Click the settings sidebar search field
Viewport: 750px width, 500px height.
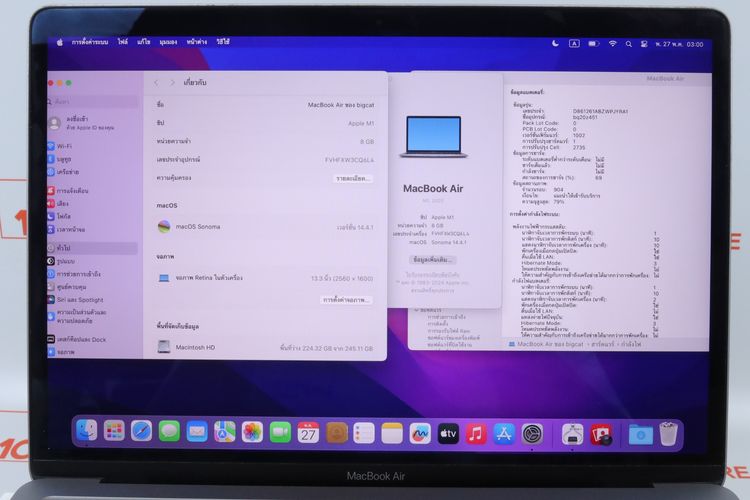pos(92,101)
